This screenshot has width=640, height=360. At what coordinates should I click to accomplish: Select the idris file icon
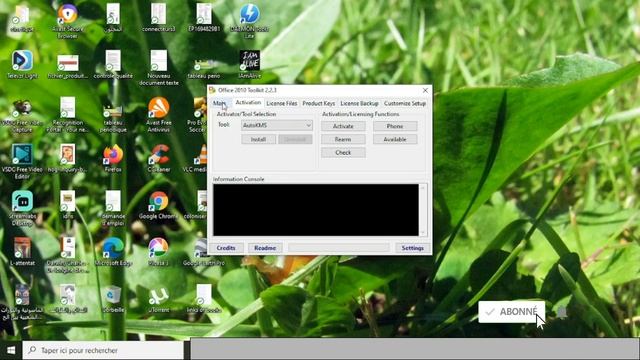[68, 205]
